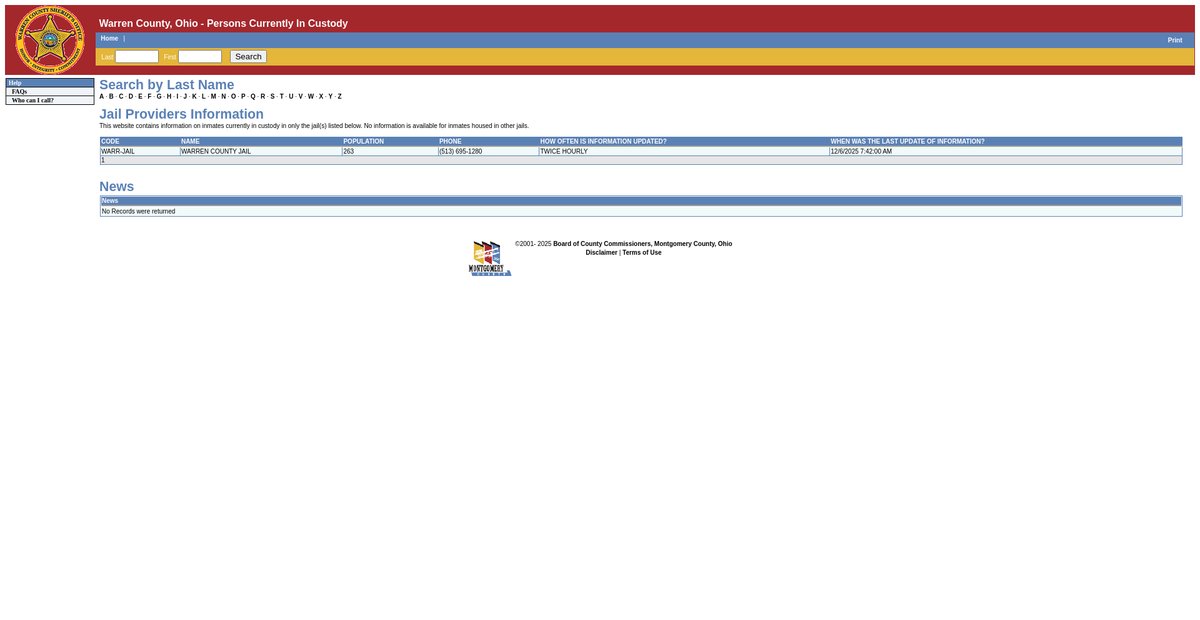Screen dimensions: 1200x620
Task: Focus the First name input field
Action: (x=200, y=57)
